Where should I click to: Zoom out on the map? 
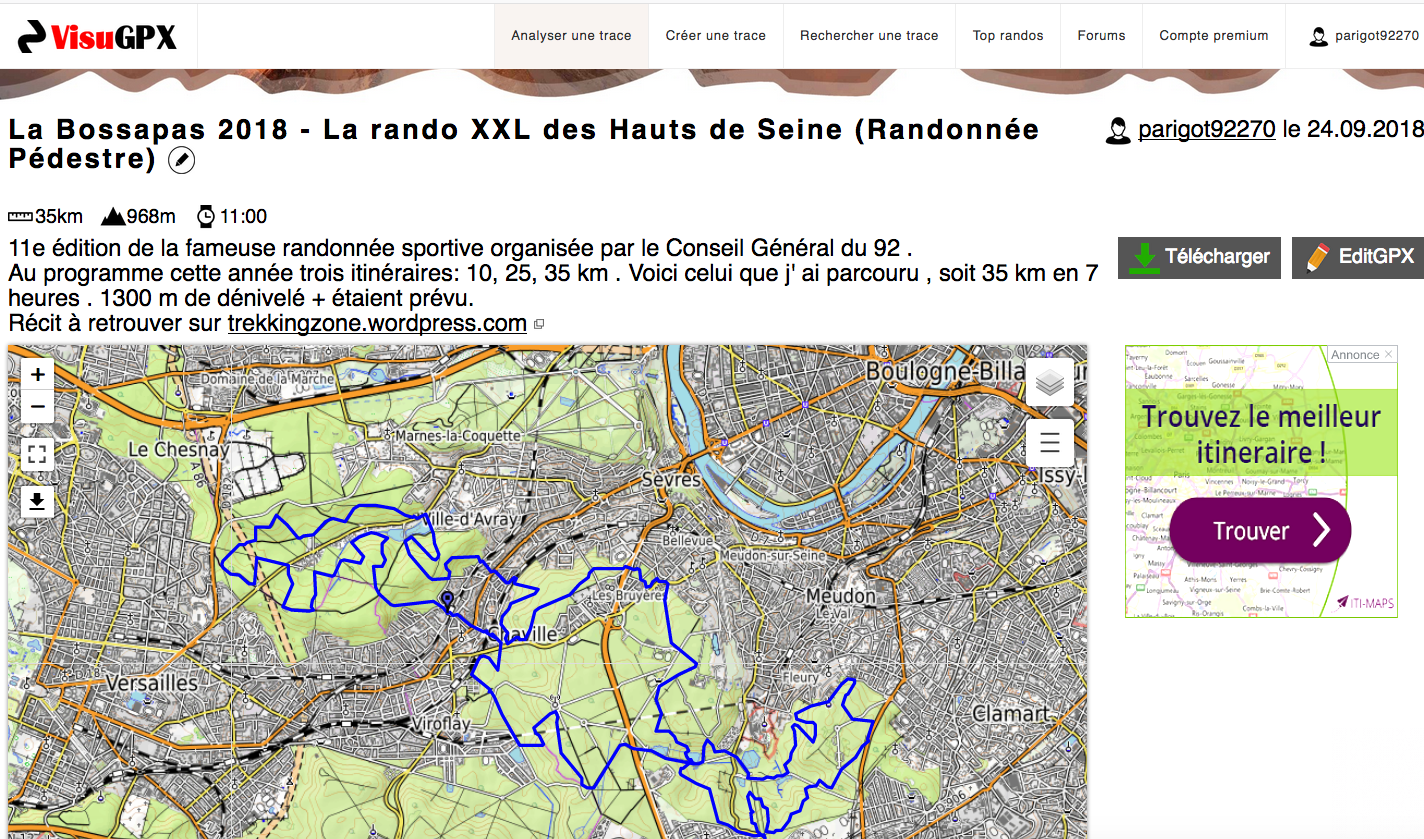[x=38, y=407]
